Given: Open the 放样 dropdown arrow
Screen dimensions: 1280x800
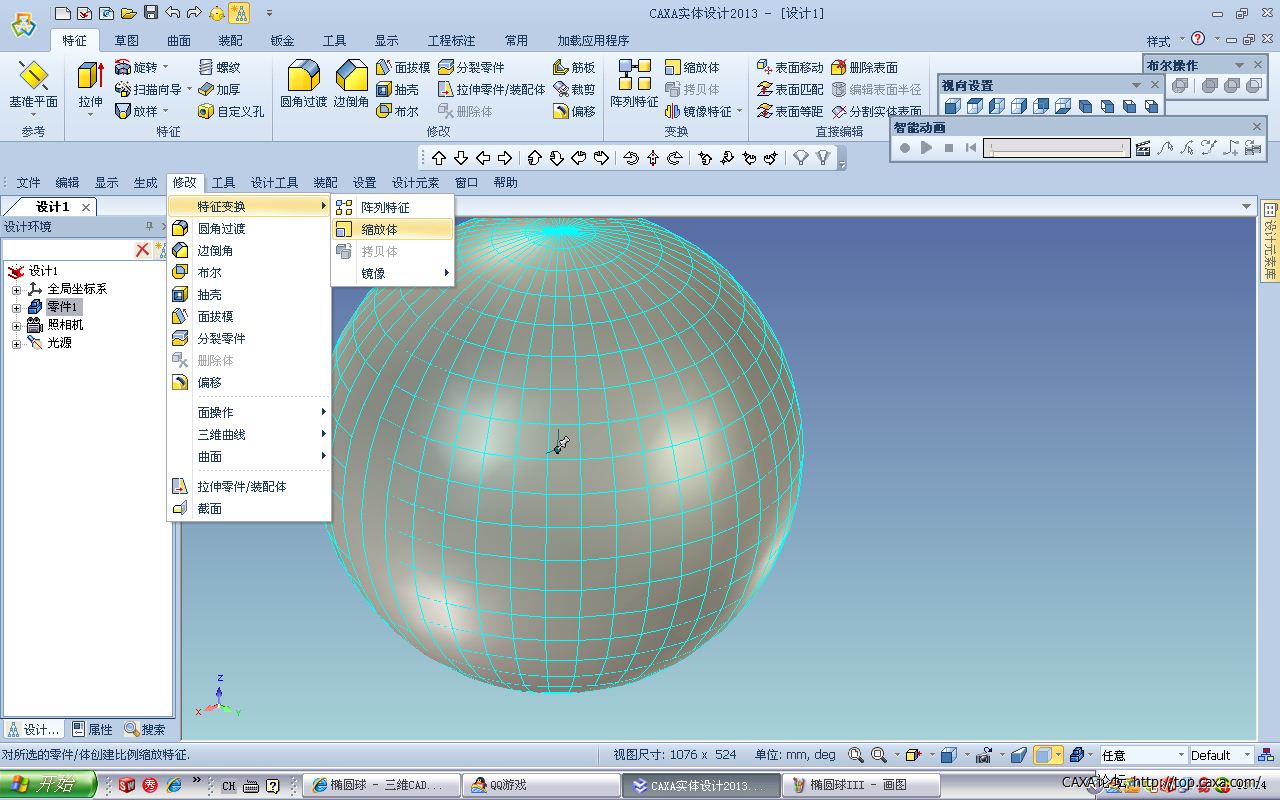Looking at the screenshot, I should click(165, 111).
